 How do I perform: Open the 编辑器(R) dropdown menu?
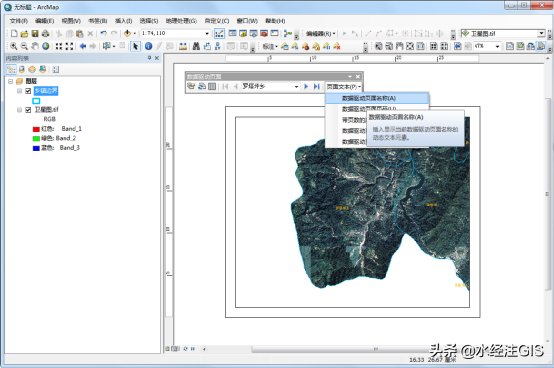point(321,34)
